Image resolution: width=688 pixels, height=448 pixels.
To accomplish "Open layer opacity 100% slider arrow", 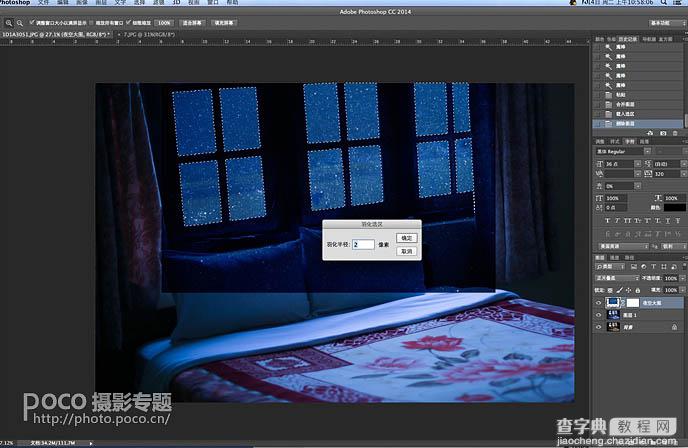I will (x=683, y=278).
